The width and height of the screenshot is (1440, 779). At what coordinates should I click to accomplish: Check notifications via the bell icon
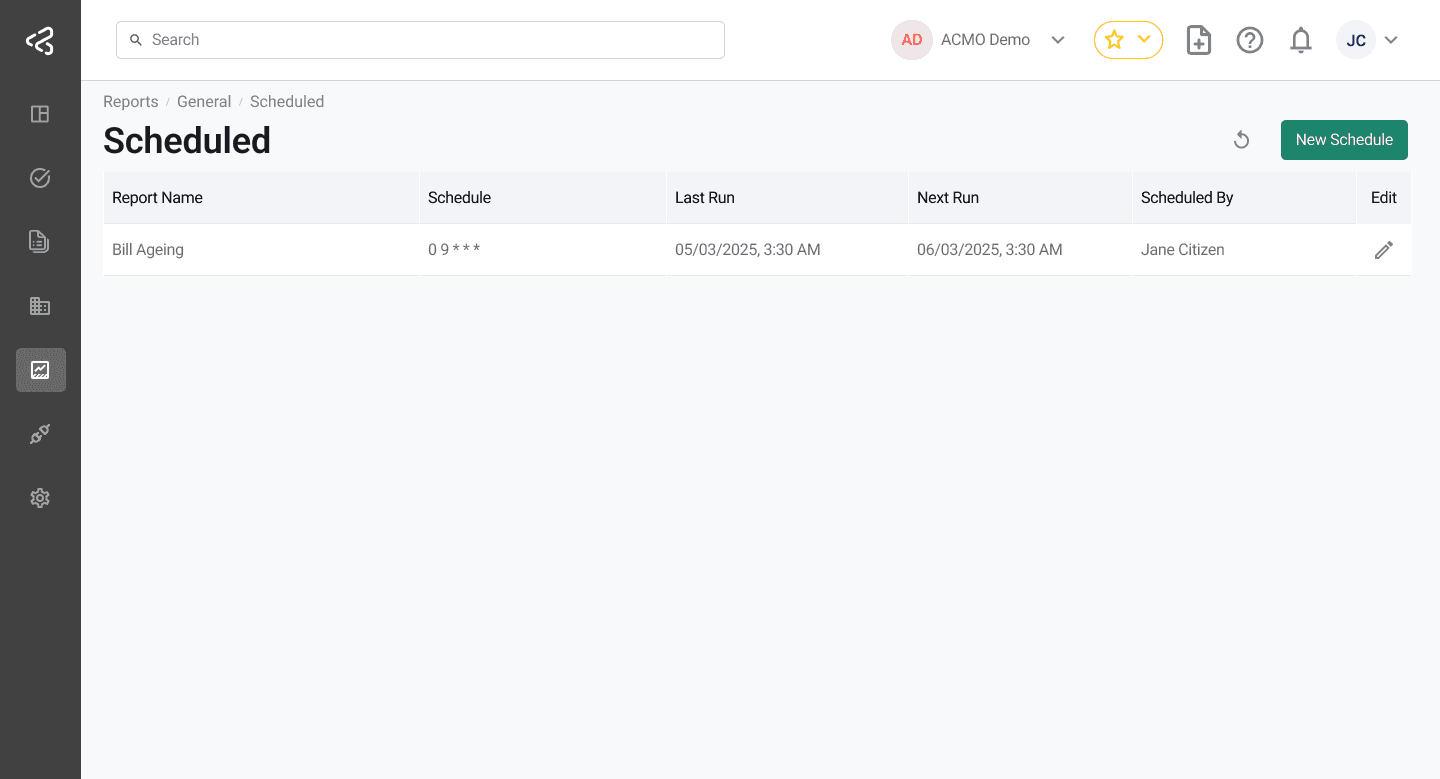coord(1300,40)
